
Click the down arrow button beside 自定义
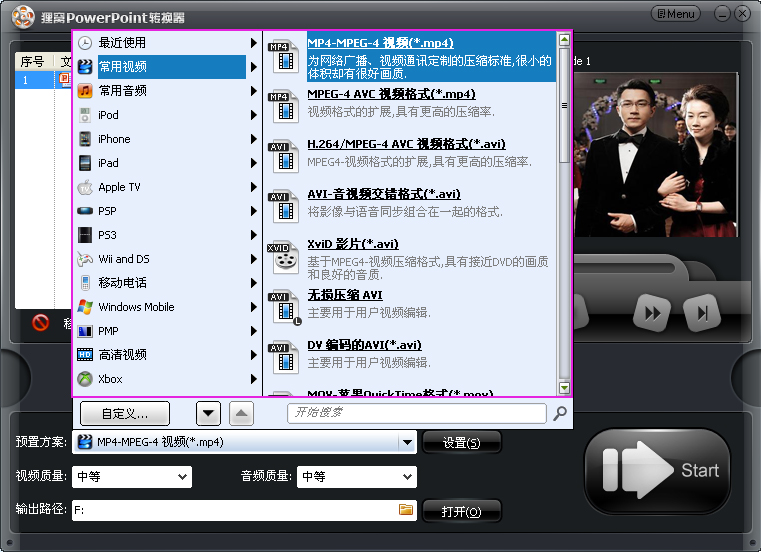coord(208,413)
